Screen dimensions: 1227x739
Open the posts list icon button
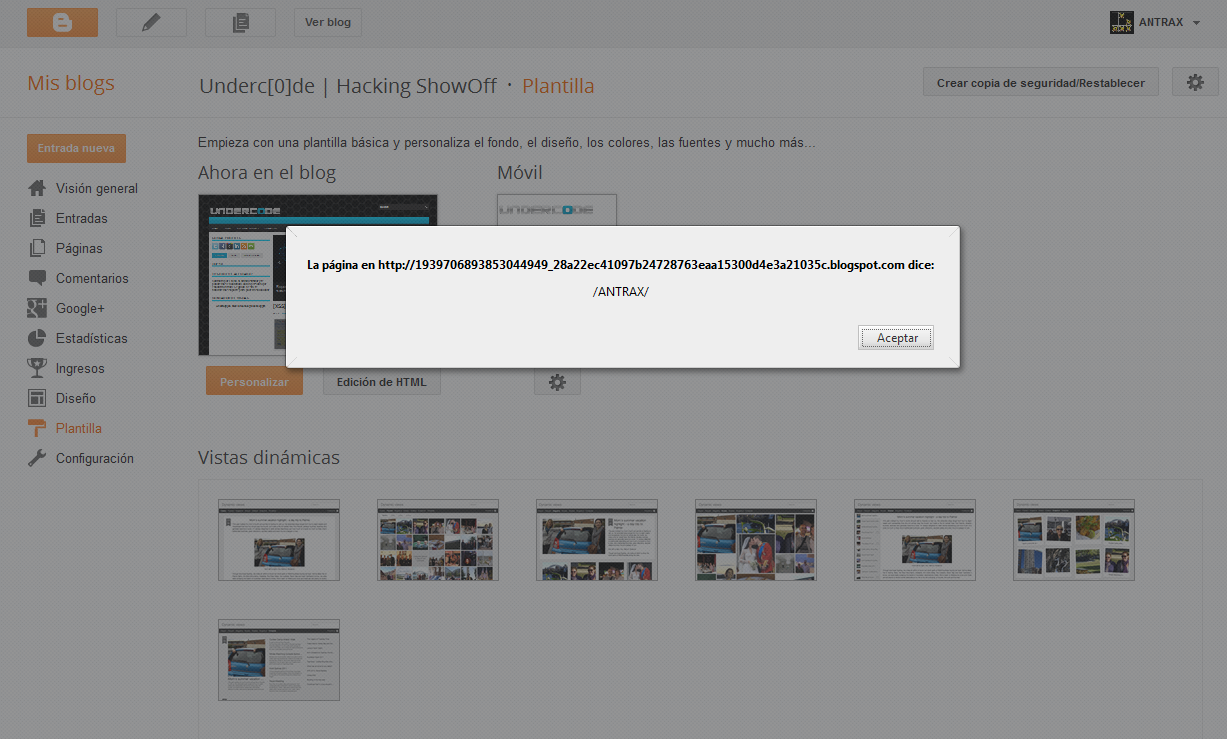pos(240,22)
